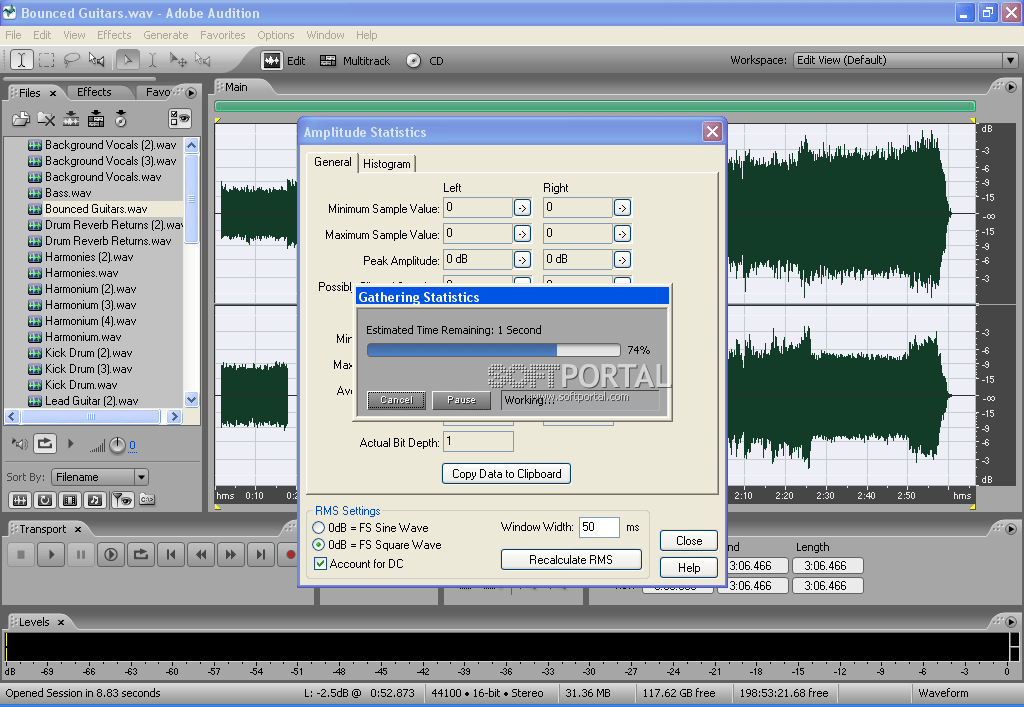Open the Files panel options arrow menu
Screen dimensions: 1024x707
click(x=190, y=93)
